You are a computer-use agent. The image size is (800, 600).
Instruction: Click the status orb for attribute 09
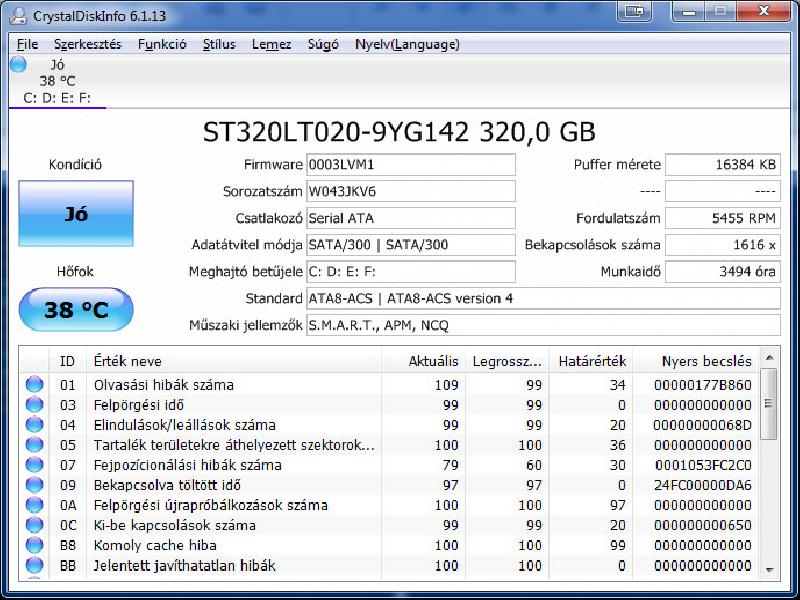point(35,484)
